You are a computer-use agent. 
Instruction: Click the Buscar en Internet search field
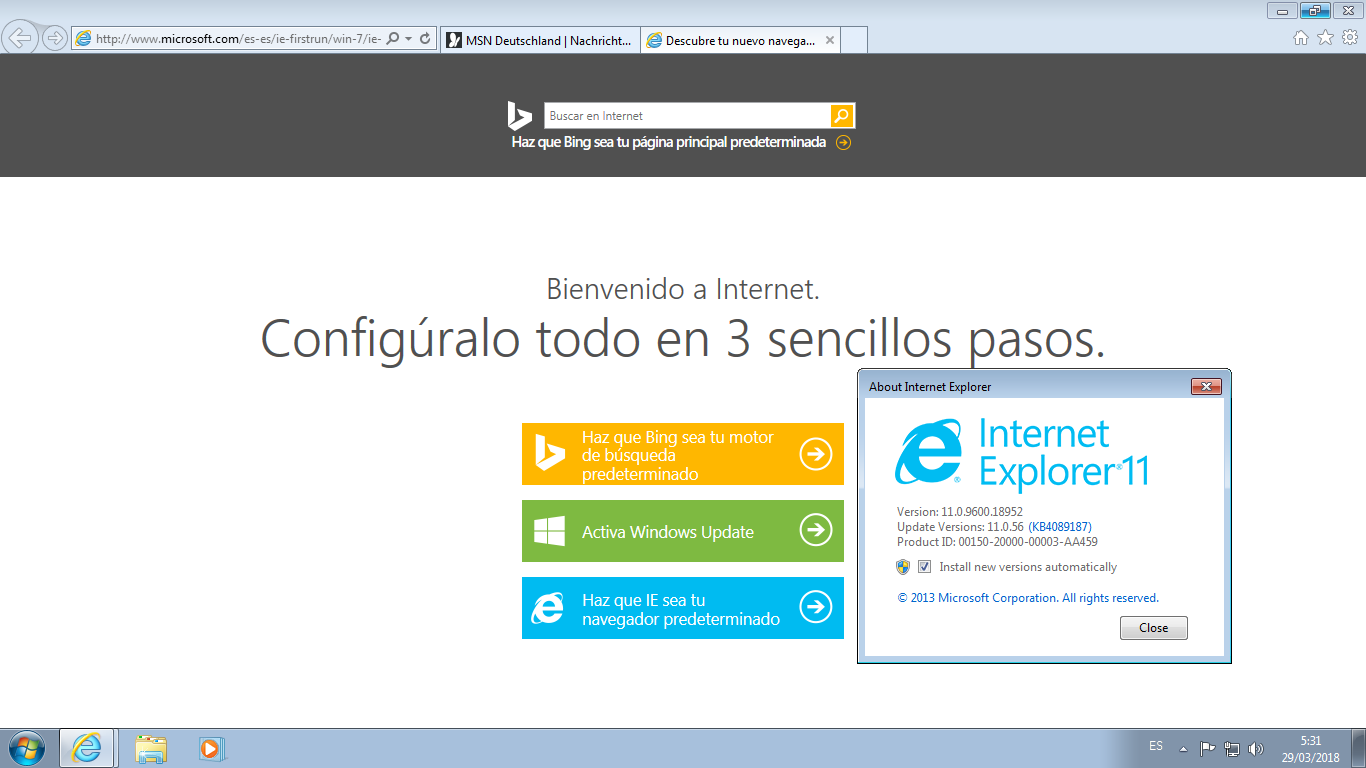click(x=687, y=116)
